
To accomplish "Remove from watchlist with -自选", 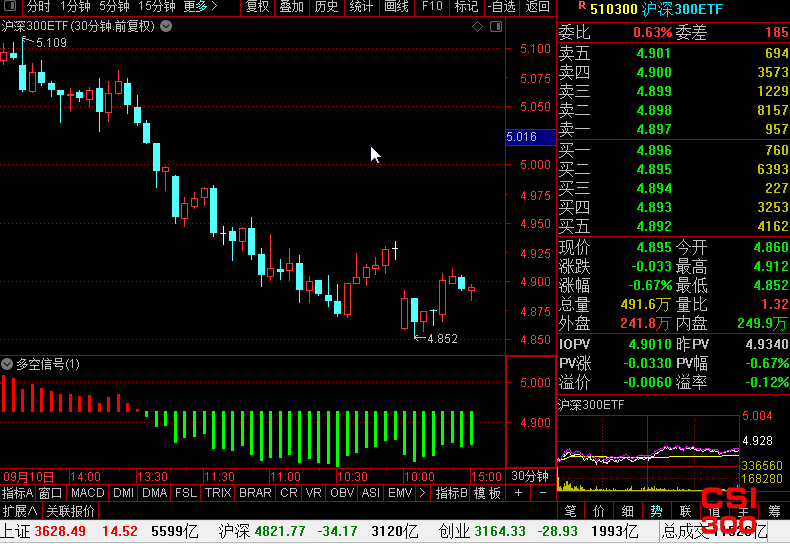I will (501, 7).
